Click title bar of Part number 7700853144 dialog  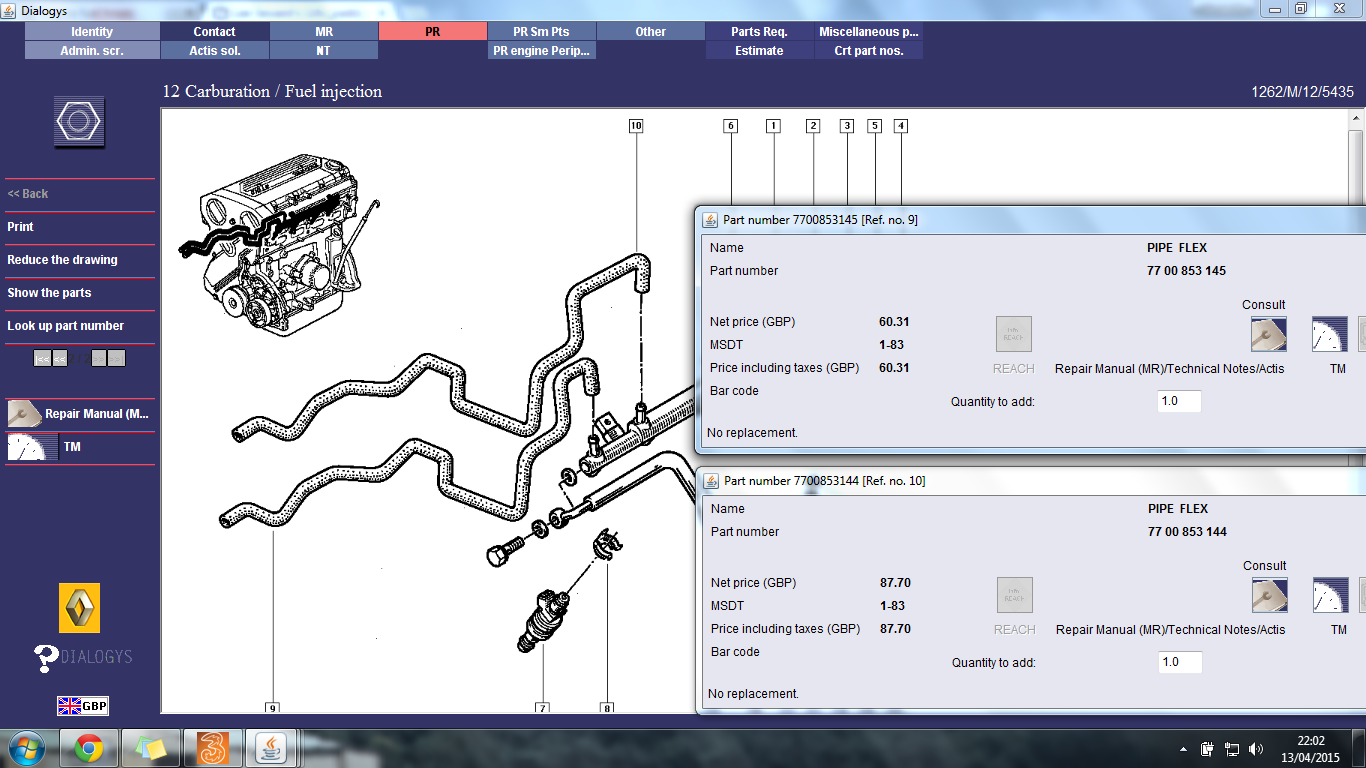[1030, 481]
